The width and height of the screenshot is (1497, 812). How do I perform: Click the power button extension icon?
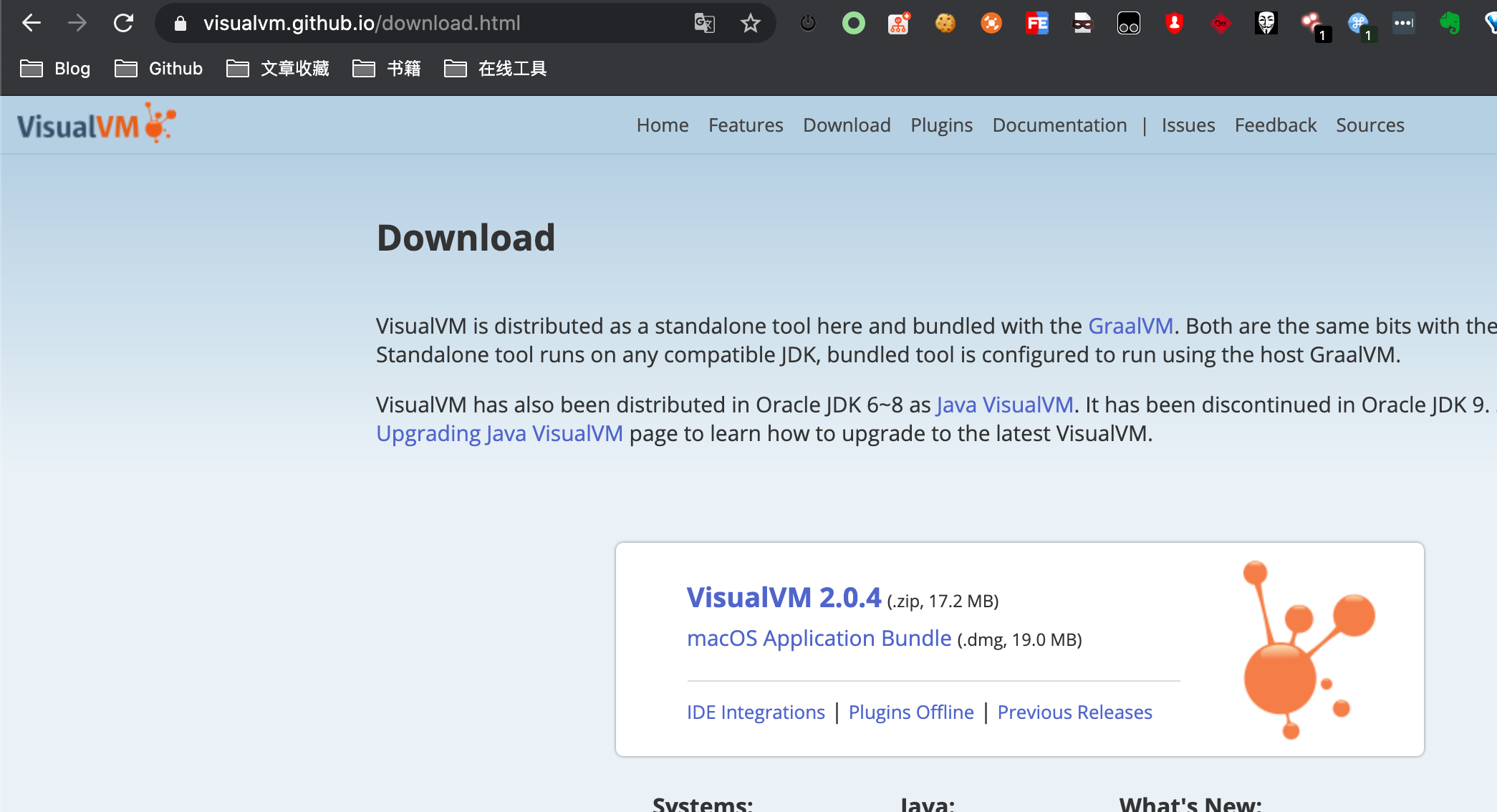click(808, 24)
